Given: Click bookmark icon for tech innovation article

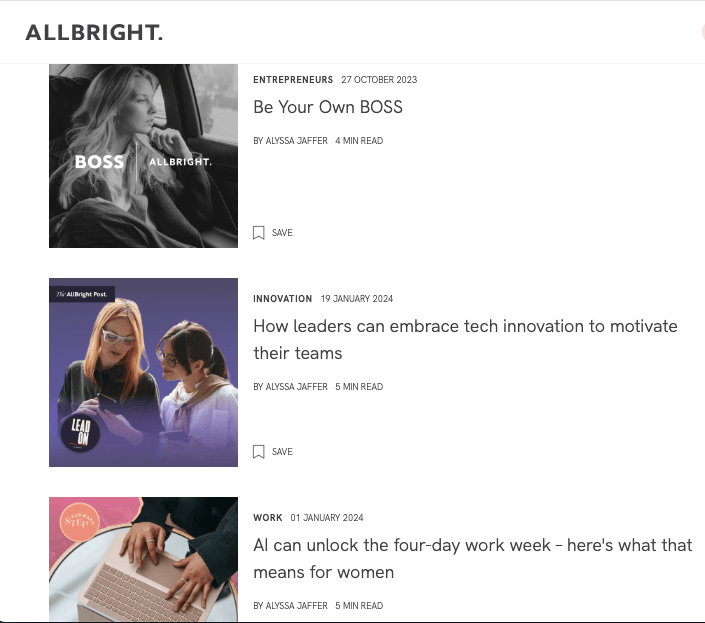Looking at the screenshot, I should click(x=259, y=452).
